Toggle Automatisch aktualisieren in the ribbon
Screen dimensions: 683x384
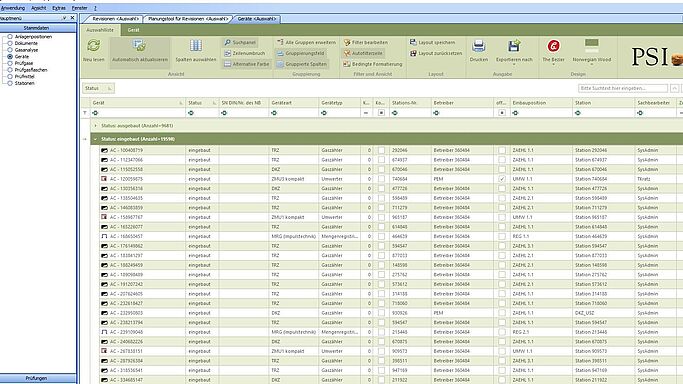pos(139,51)
